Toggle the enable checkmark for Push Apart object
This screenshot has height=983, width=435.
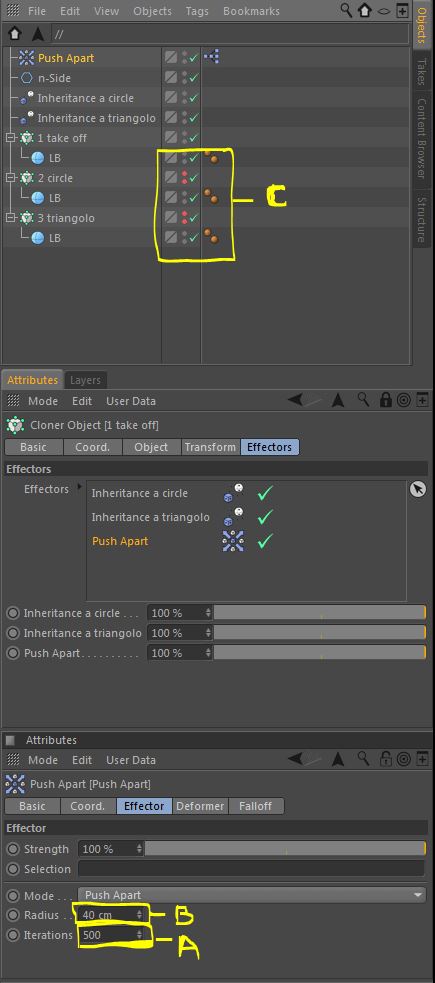(x=194, y=58)
